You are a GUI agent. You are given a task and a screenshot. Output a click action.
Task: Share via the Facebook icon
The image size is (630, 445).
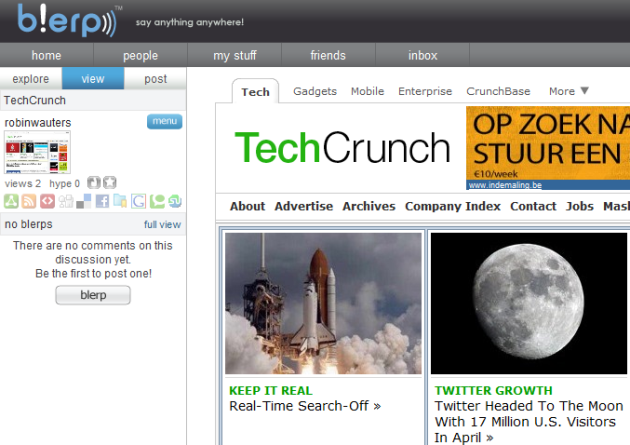point(102,201)
